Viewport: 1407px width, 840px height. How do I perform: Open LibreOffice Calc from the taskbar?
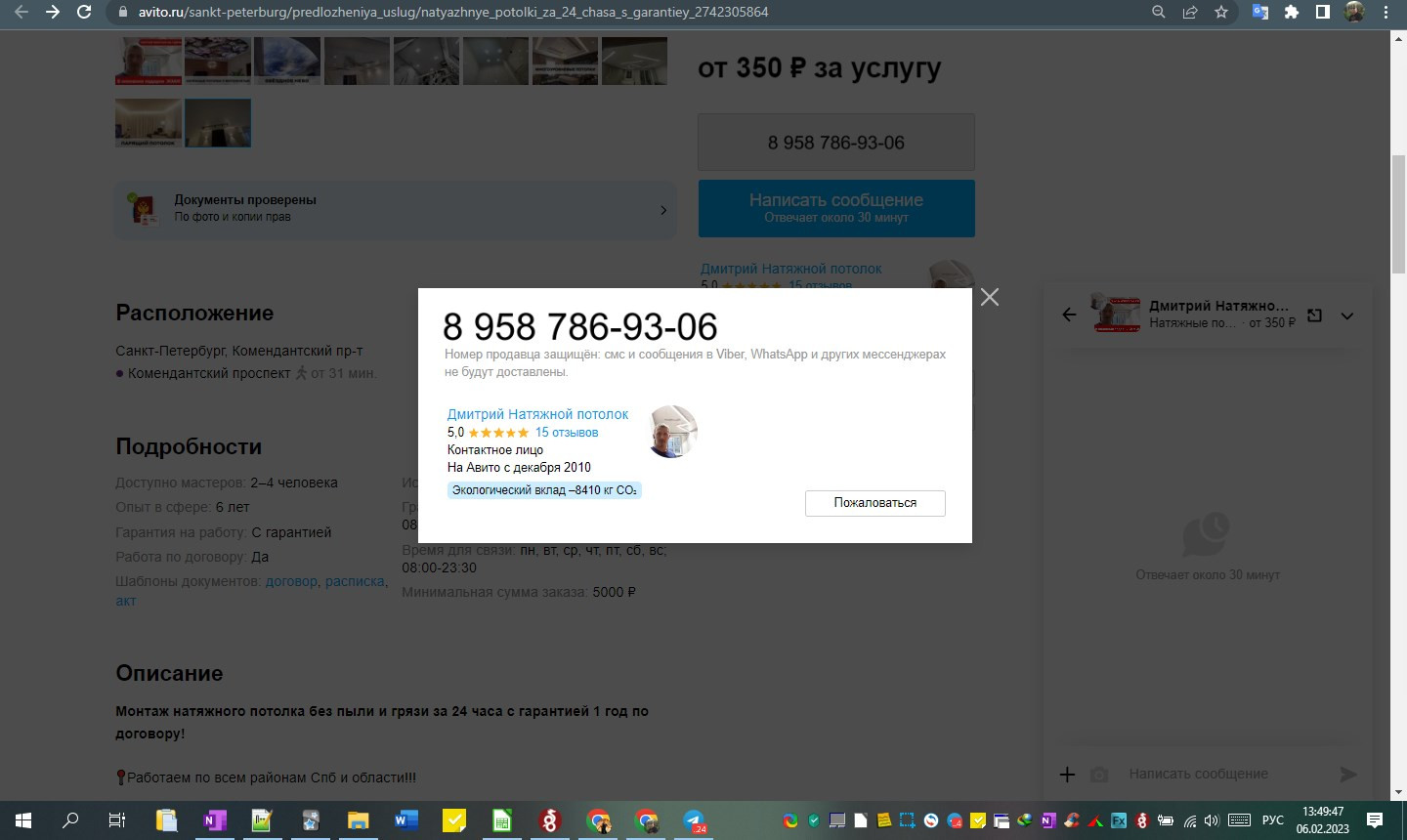click(502, 820)
